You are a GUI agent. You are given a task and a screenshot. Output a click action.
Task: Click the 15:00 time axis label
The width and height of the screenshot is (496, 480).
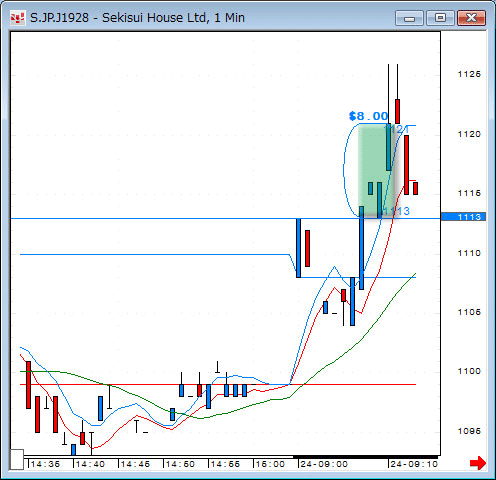pos(270,464)
